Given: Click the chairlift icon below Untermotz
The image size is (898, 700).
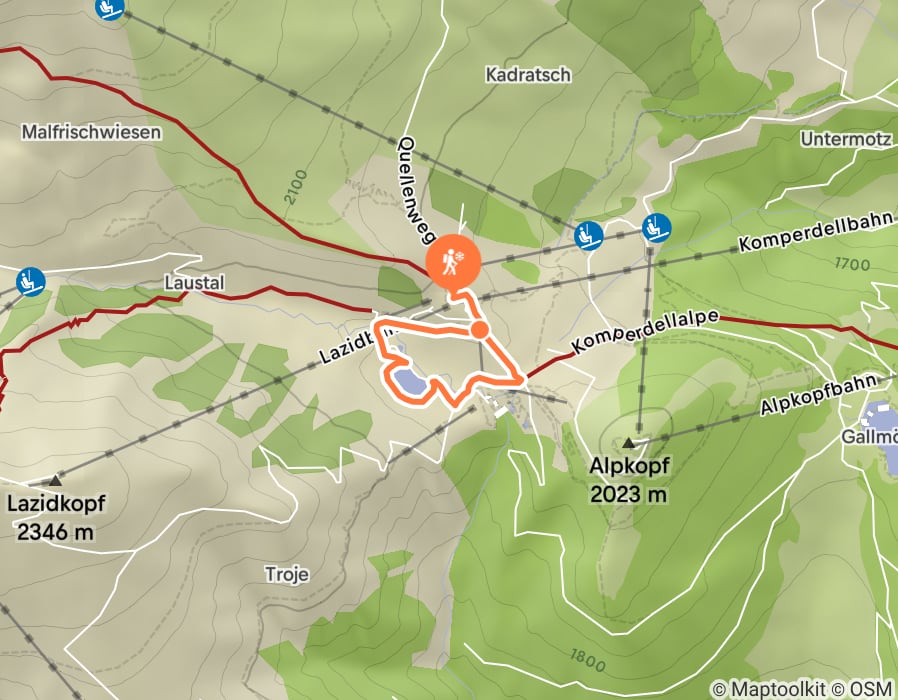Looking at the screenshot, I should pos(656,227).
